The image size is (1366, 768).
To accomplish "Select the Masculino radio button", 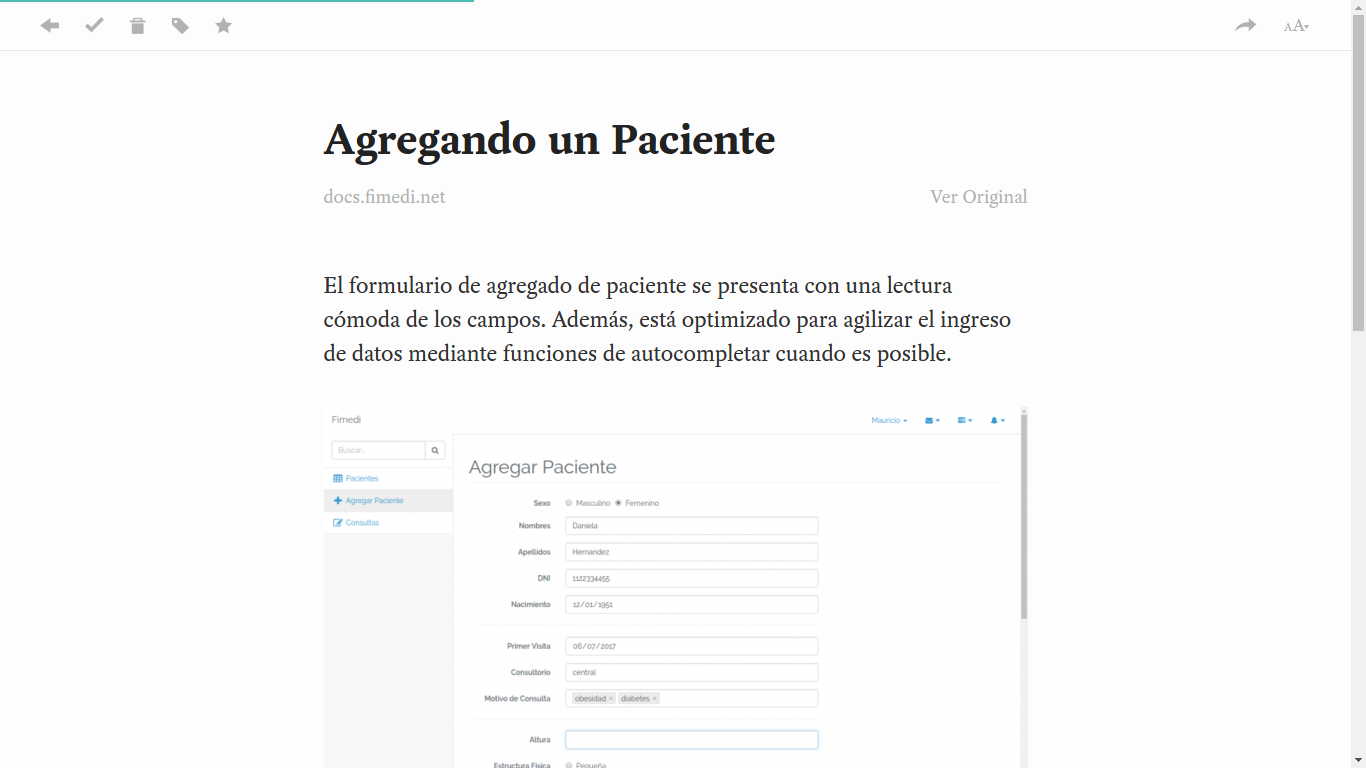I will tap(569, 503).
